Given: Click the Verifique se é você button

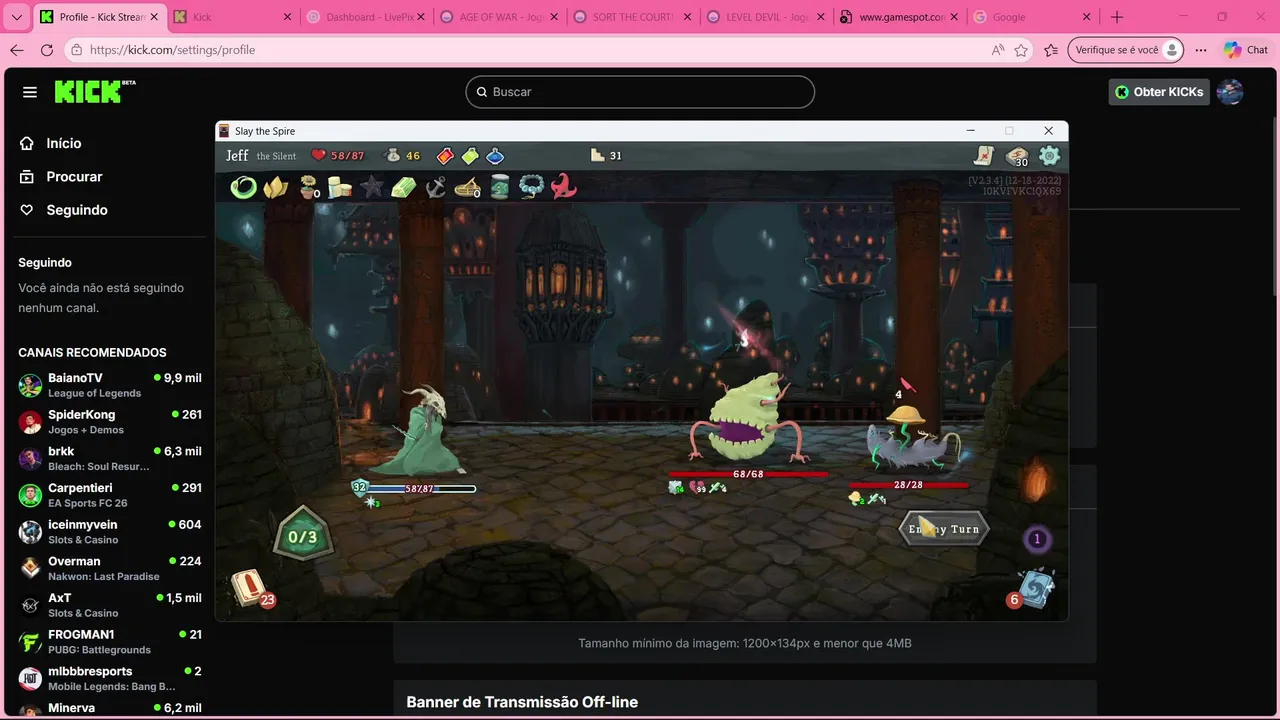Looking at the screenshot, I should [x=1126, y=50].
